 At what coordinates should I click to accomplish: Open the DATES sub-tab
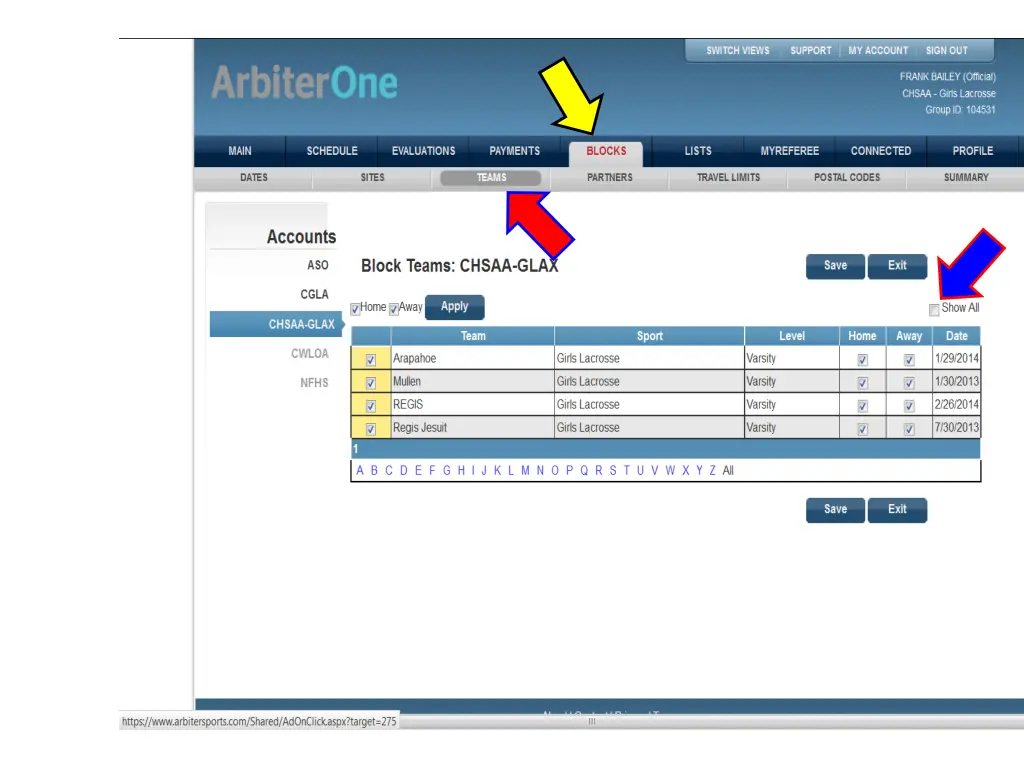(x=253, y=178)
